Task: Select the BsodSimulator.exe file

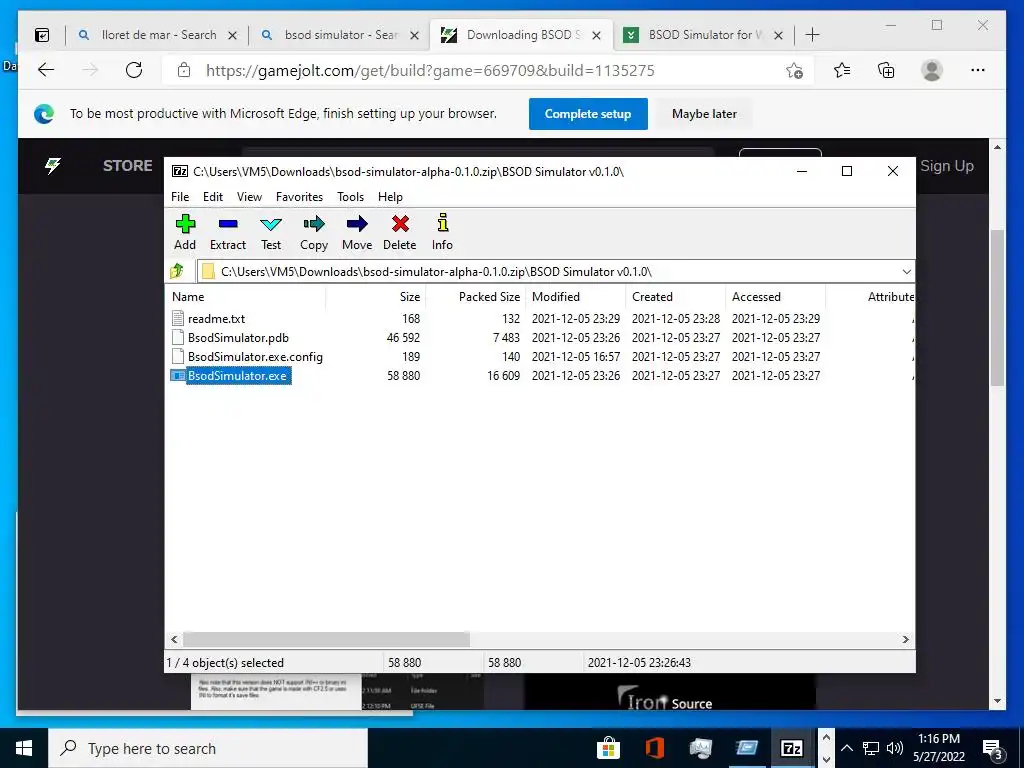Action: click(237, 376)
